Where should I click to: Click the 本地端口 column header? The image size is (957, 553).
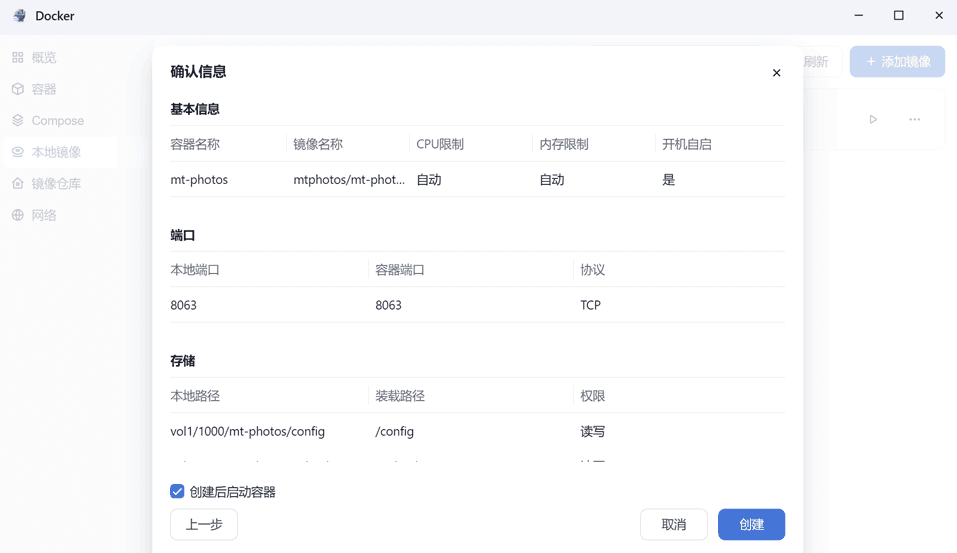pos(195,270)
